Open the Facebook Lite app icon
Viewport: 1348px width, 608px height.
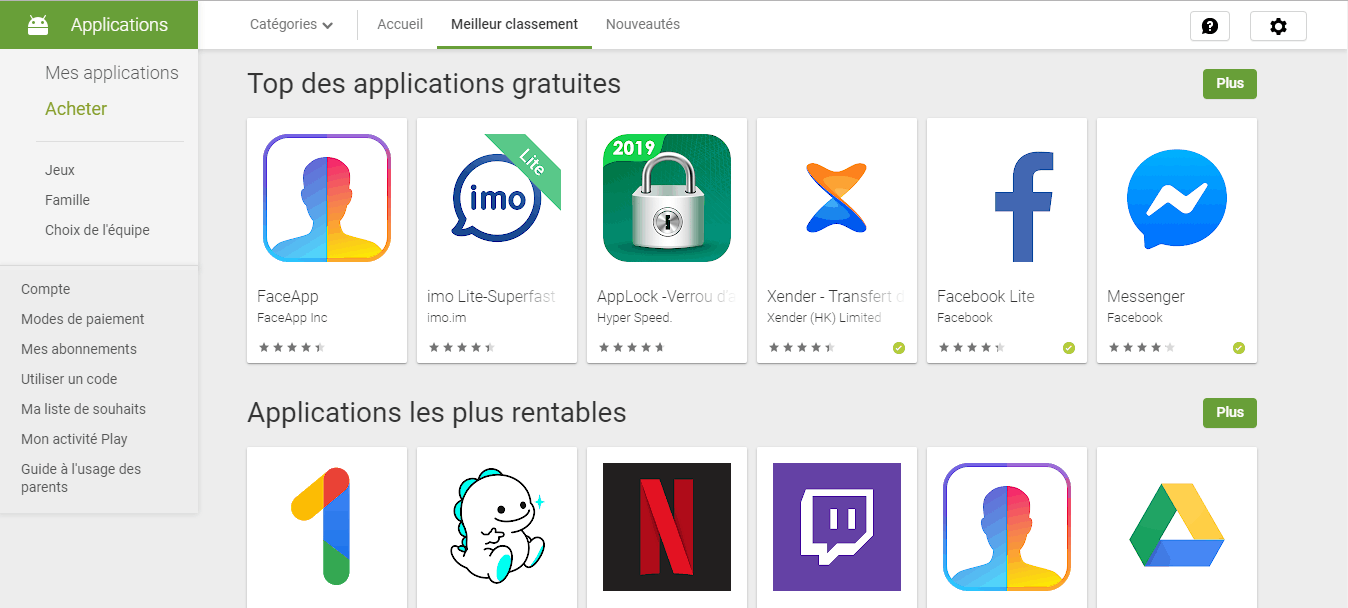(1007, 198)
